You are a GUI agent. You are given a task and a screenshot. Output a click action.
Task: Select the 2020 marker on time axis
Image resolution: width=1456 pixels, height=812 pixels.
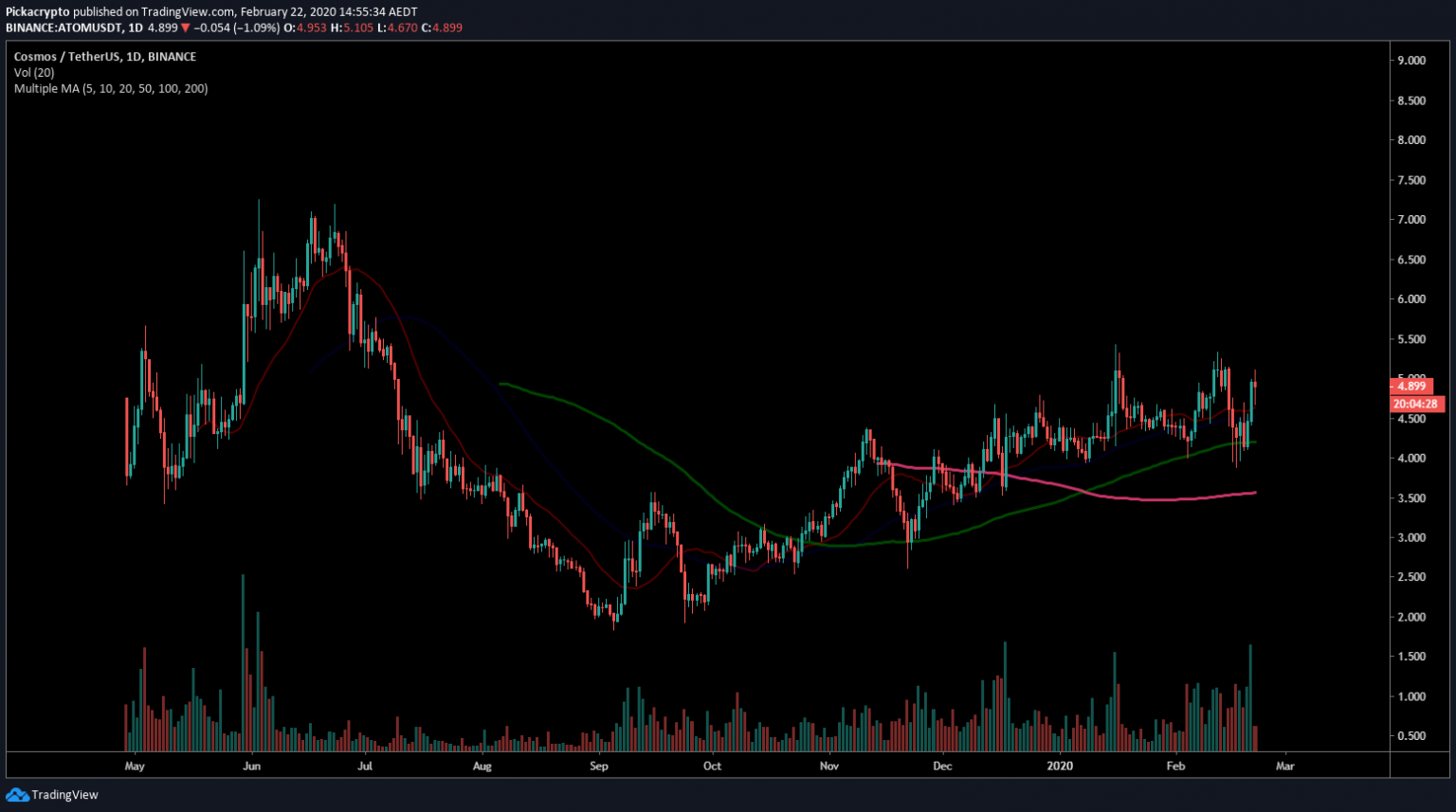tap(1060, 767)
